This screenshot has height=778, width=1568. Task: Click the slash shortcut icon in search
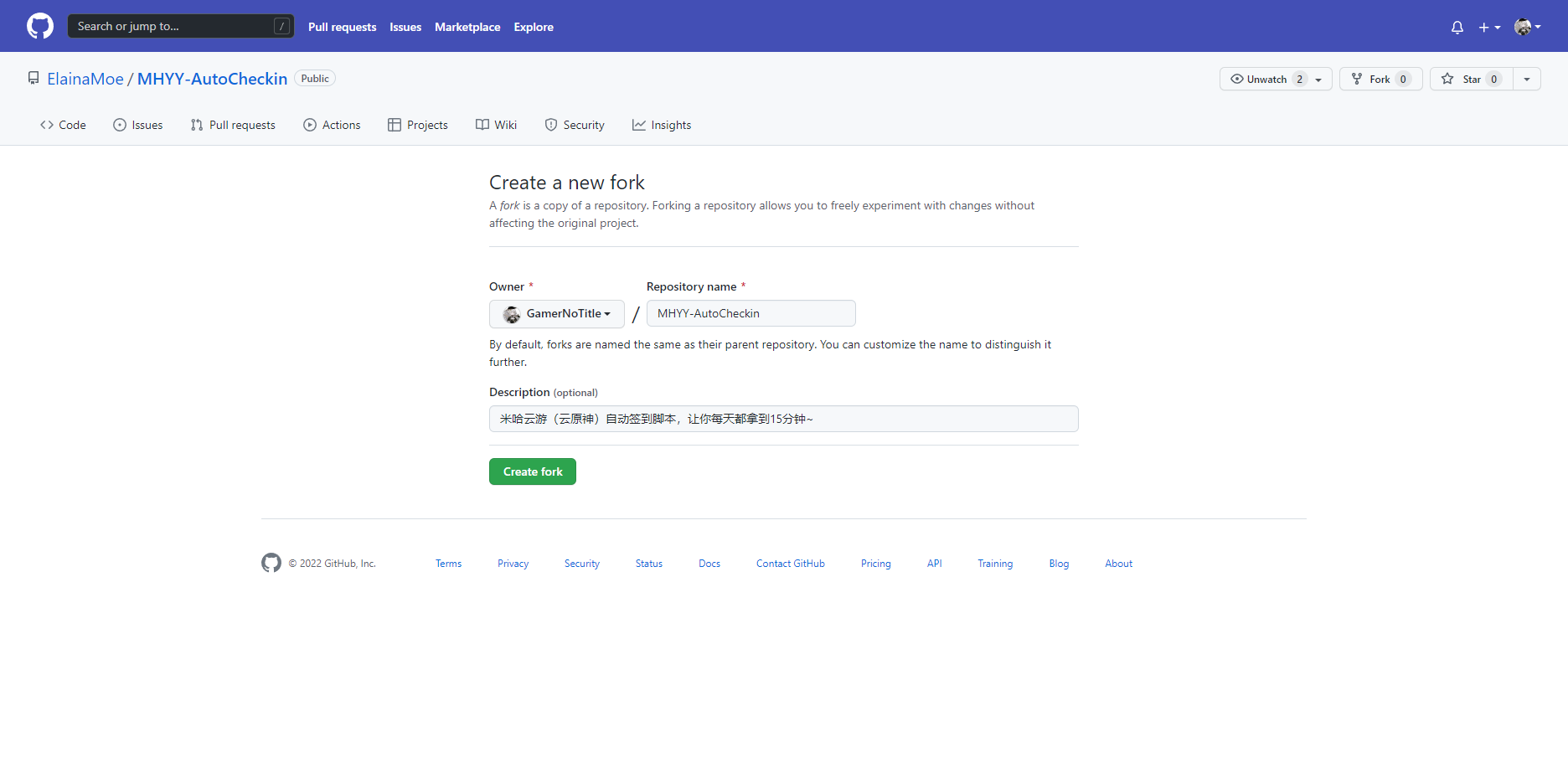pyautogui.click(x=282, y=26)
